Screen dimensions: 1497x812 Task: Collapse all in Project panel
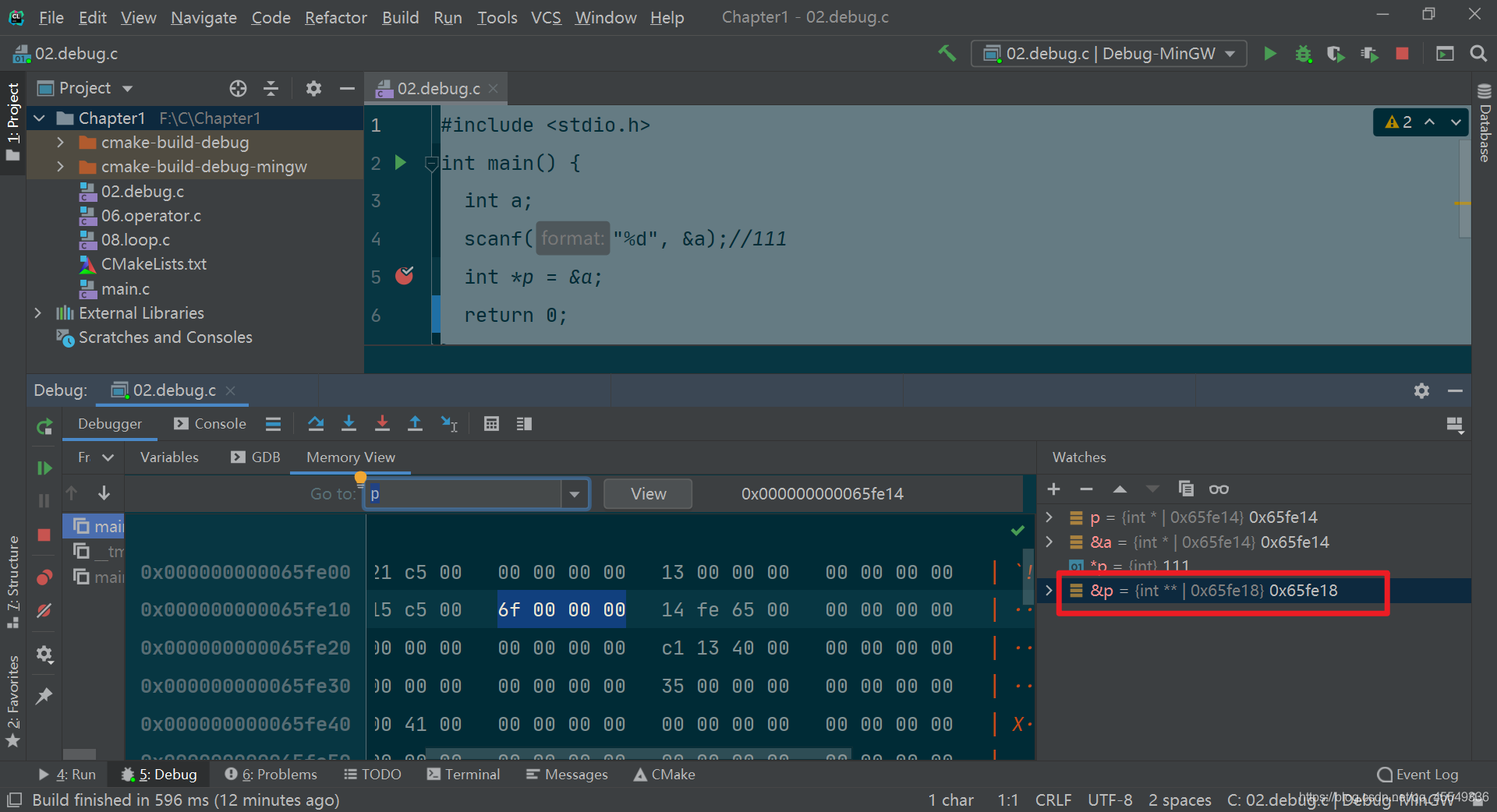(271, 88)
